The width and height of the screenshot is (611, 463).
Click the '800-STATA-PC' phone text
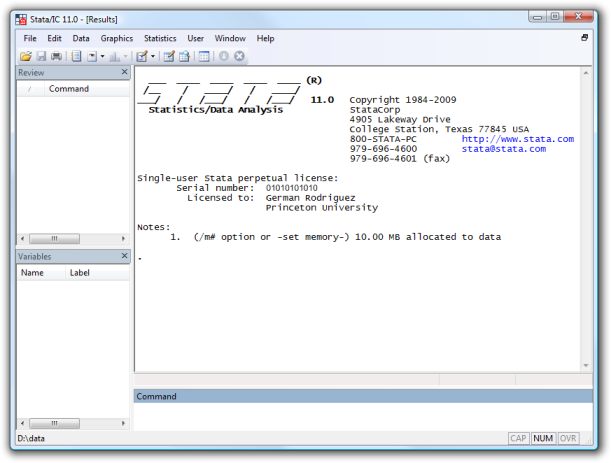[x=383, y=139]
